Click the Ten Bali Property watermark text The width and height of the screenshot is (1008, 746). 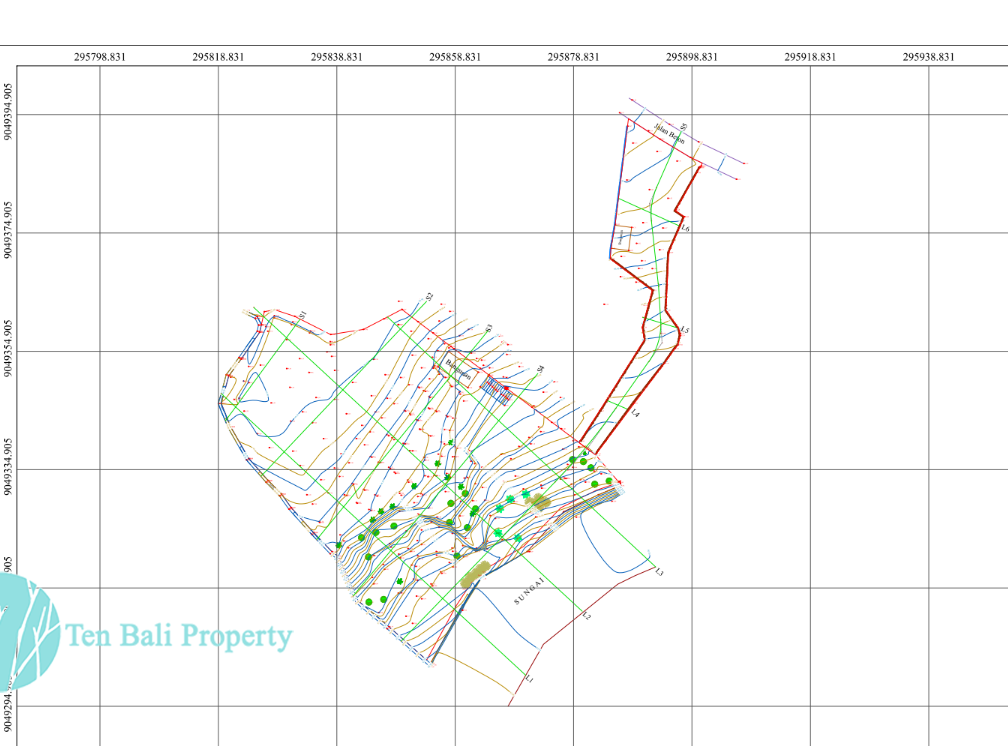click(179, 635)
